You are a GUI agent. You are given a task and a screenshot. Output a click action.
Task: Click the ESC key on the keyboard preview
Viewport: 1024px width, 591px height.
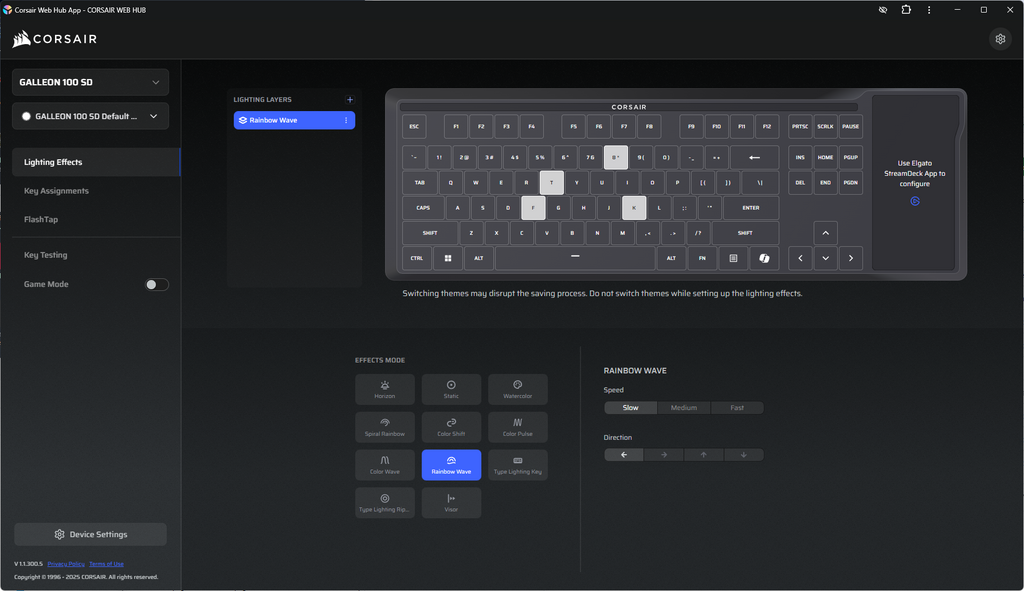pos(414,127)
